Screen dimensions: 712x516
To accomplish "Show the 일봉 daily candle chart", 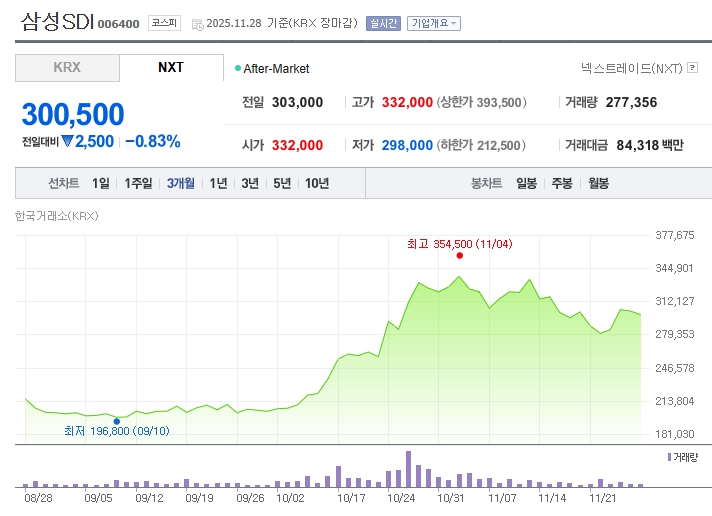I will (526, 183).
